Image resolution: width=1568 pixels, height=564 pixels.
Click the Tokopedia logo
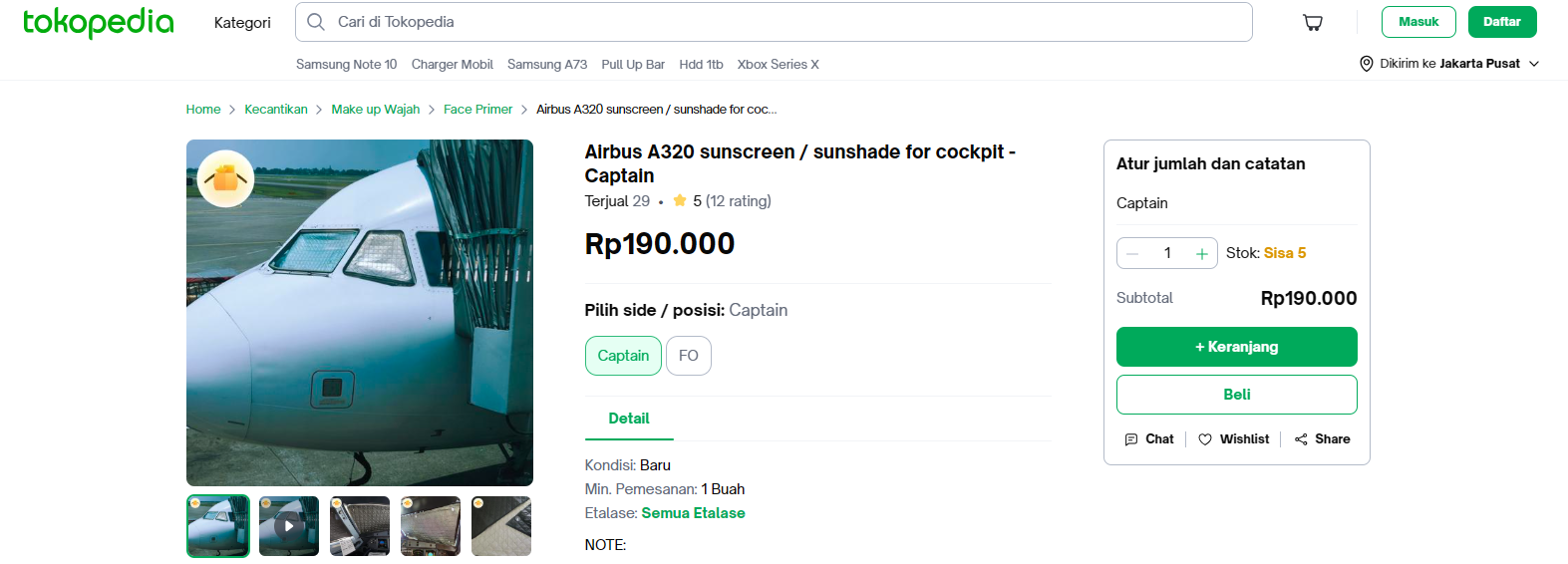pos(98,22)
